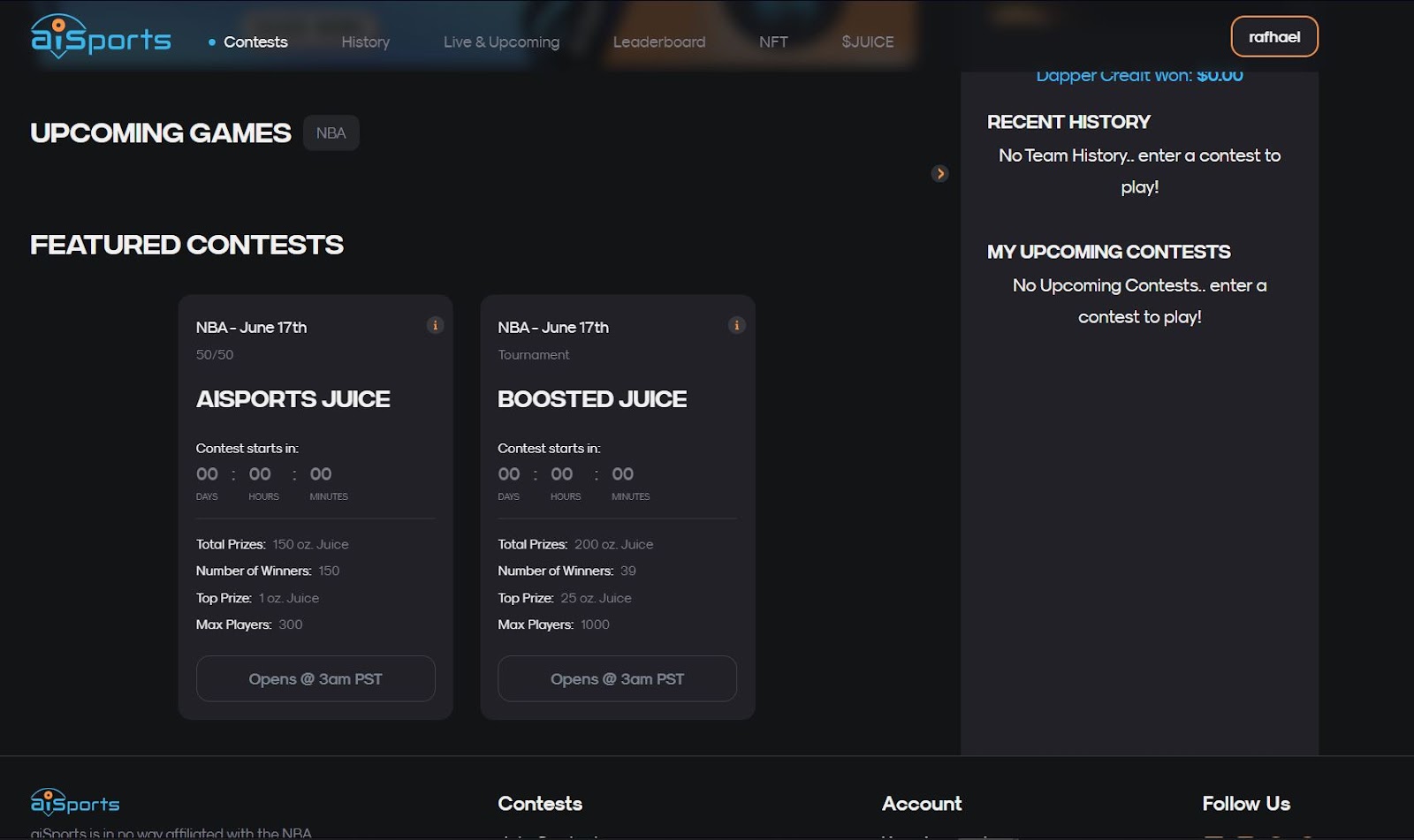This screenshot has width=1414, height=840.
Task: Click the active indicator dot beside Contests
Action: pyautogui.click(x=210, y=42)
